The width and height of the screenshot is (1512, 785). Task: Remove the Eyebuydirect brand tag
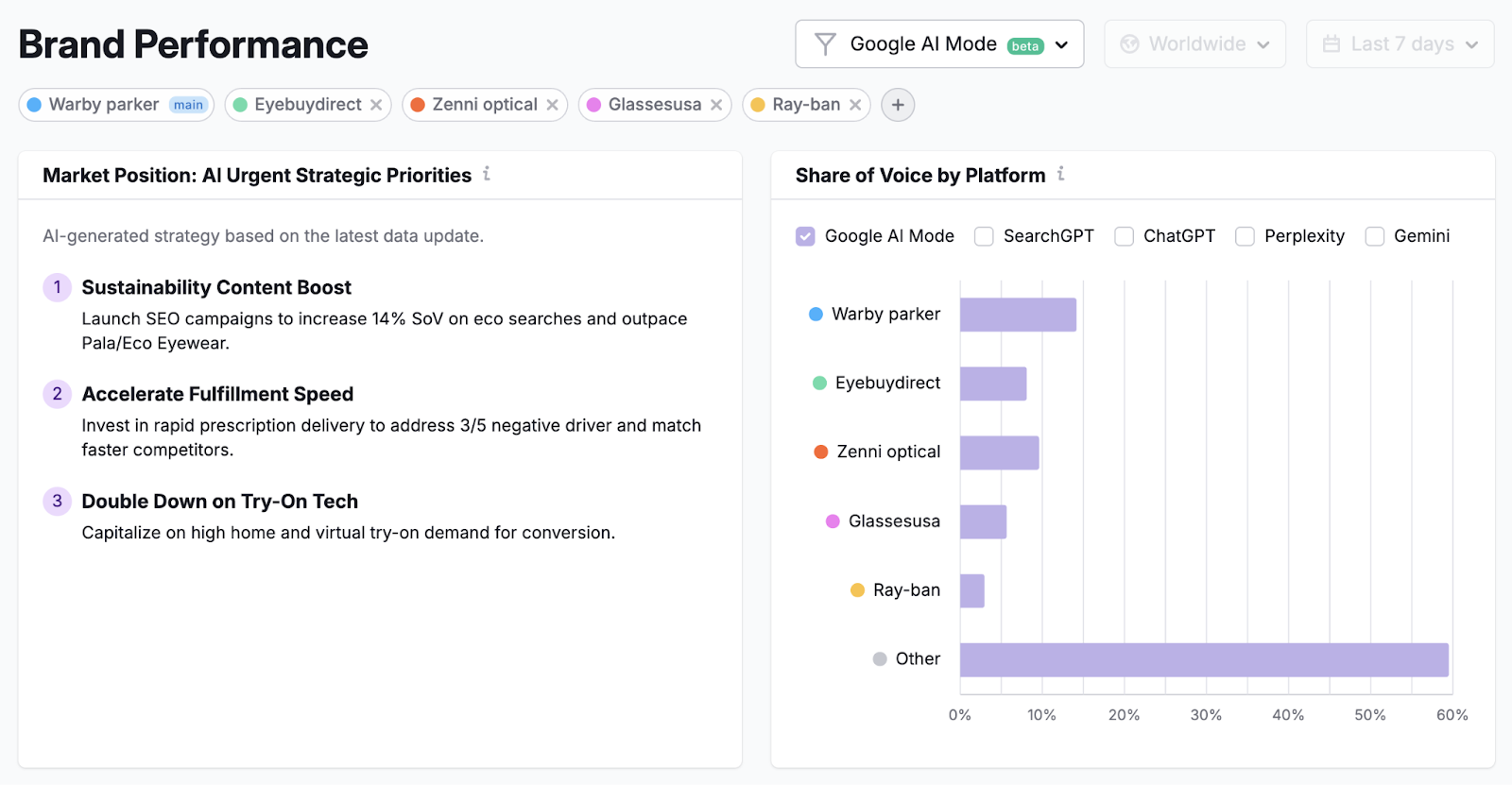click(x=376, y=105)
